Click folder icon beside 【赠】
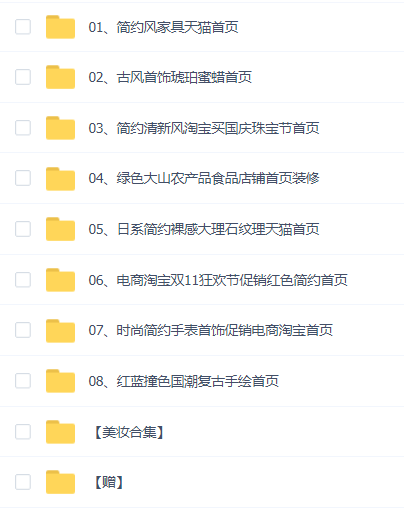This screenshot has height=515, width=404. tap(60, 482)
